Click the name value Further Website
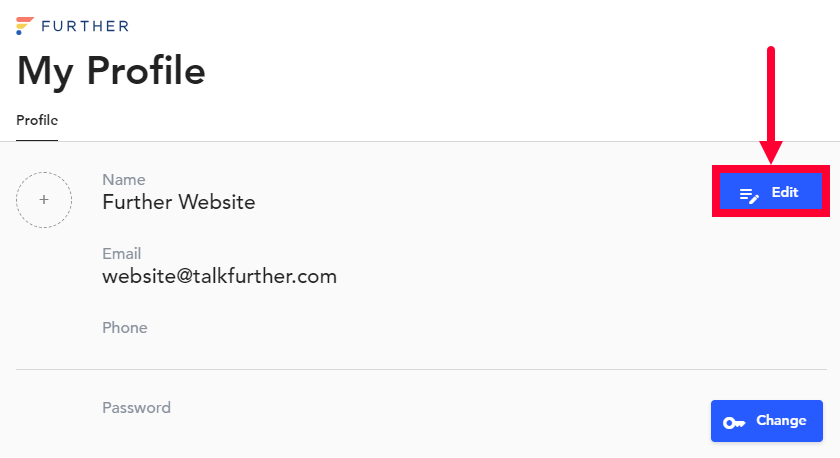The image size is (840, 458). click(179, 202)
